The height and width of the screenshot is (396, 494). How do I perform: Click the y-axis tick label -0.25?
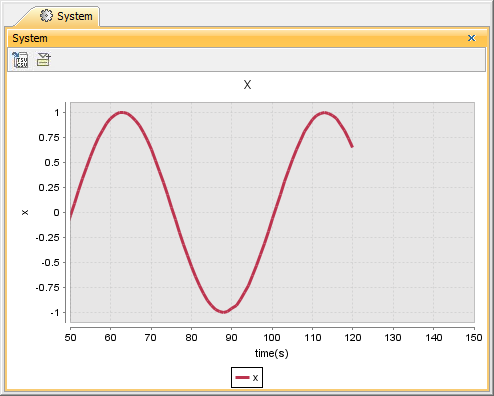tap(48, 237)
